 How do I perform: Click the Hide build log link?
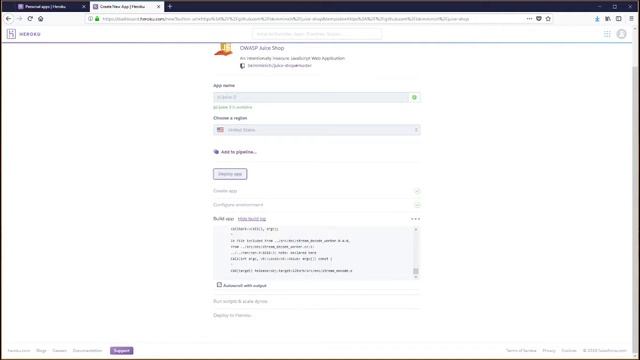point(252,219)
